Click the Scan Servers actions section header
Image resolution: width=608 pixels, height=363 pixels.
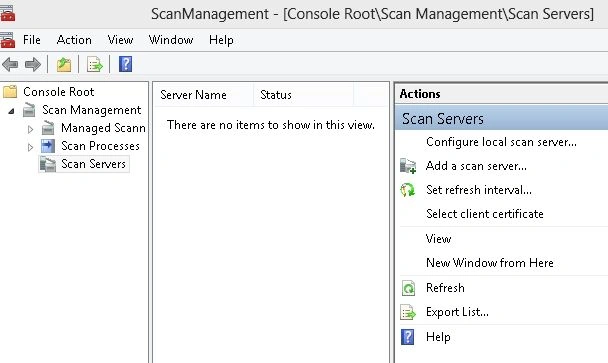point(501,119)
